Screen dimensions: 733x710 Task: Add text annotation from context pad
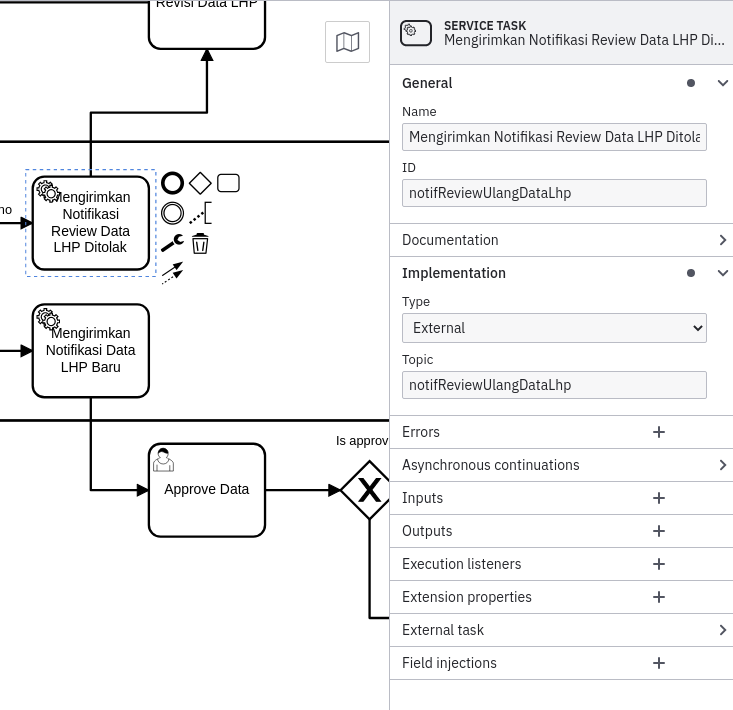(x=200, y=213)
